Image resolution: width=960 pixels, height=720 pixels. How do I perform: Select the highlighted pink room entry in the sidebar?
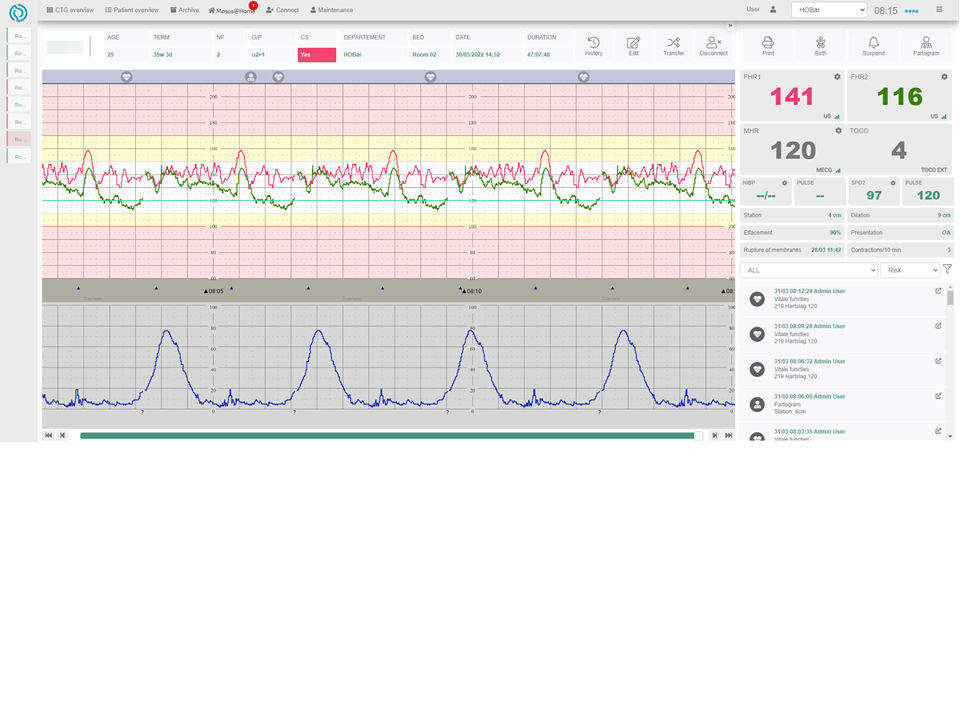[x=19, y=139]
